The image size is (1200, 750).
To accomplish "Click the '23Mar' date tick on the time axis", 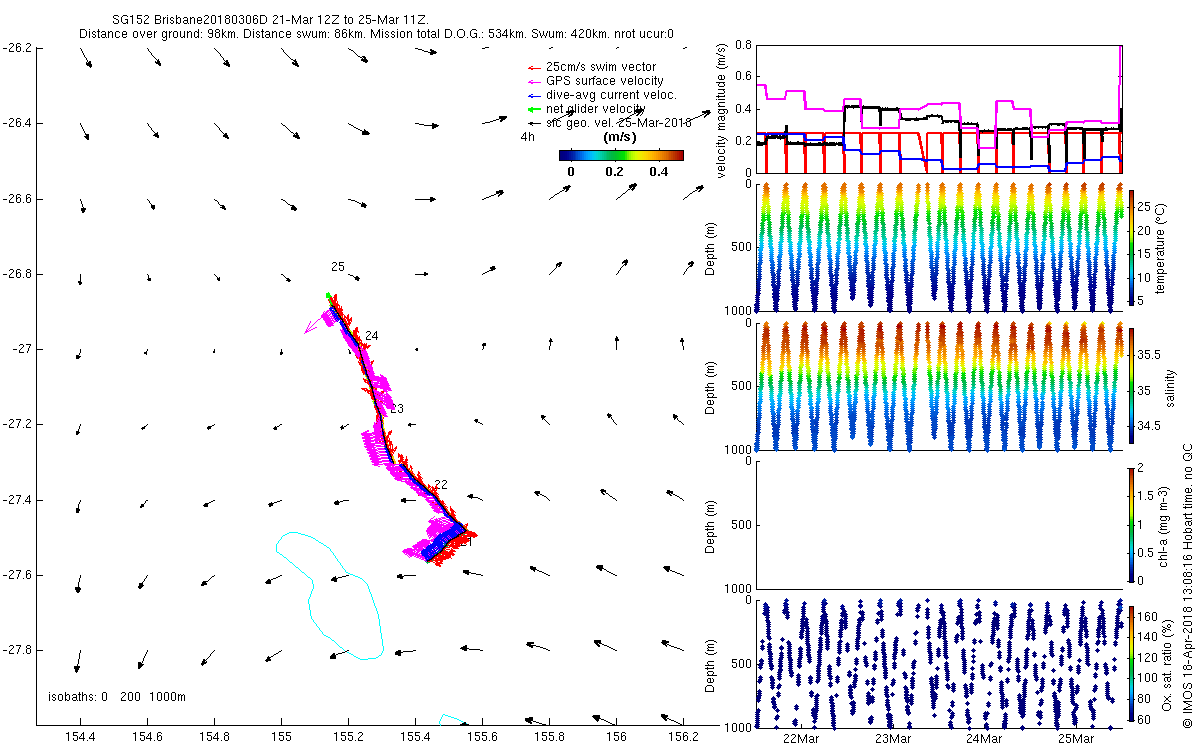I will coord(893,739).
